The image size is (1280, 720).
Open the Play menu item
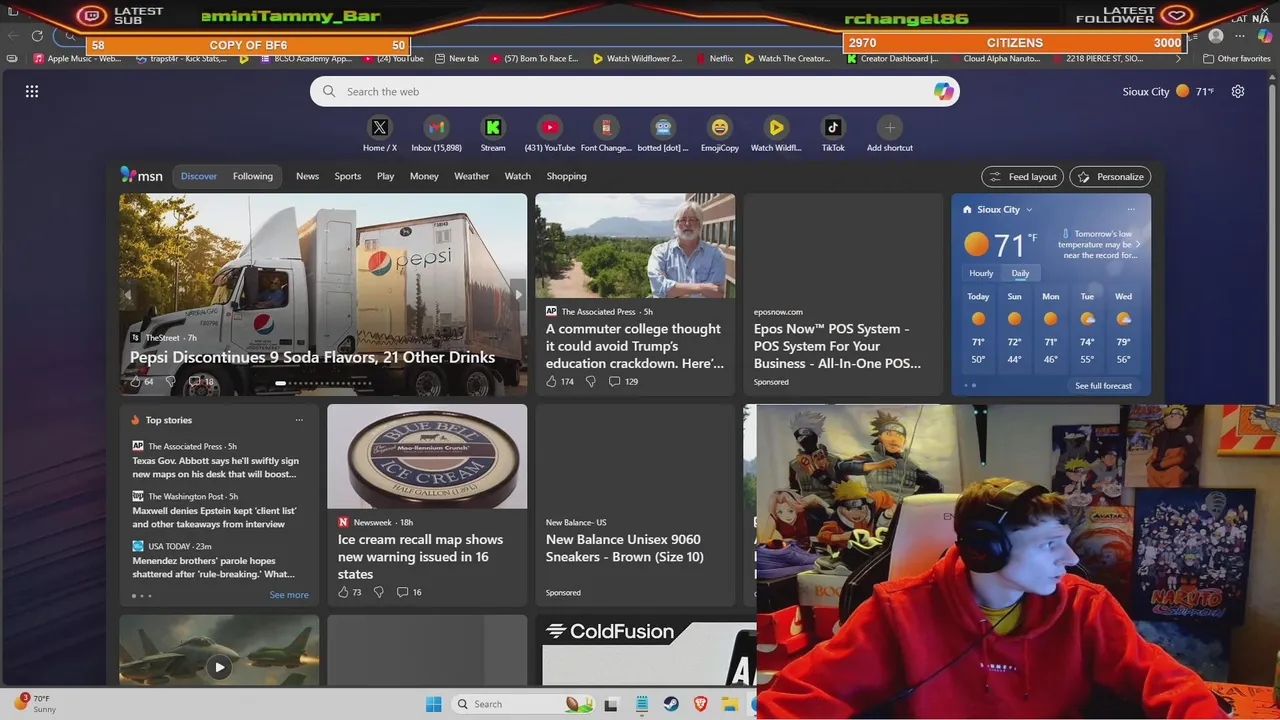point(386,176)
